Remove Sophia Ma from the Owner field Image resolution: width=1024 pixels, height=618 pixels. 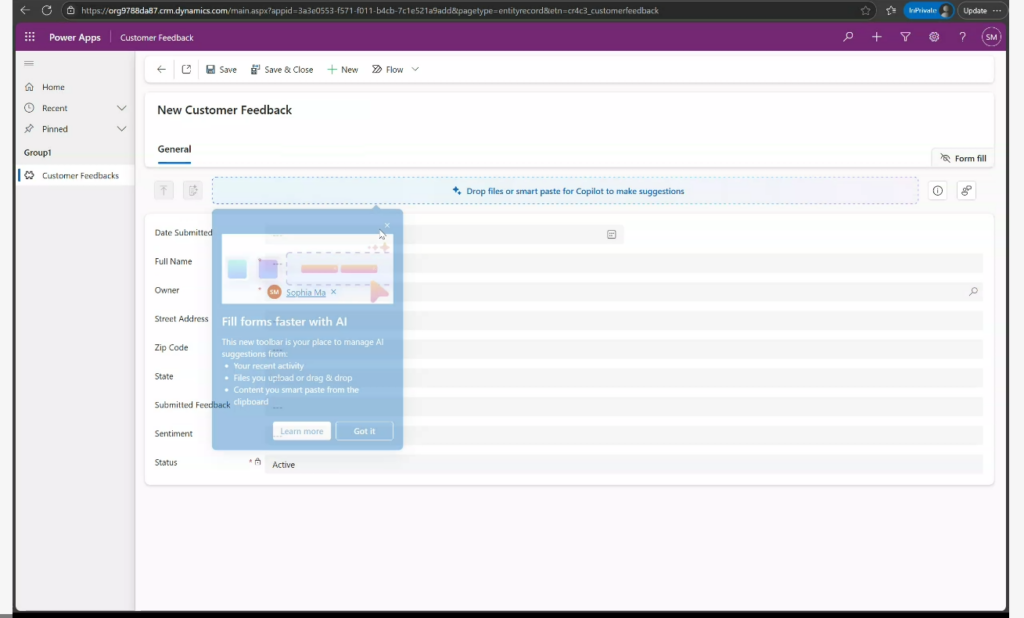click(334, 292)
